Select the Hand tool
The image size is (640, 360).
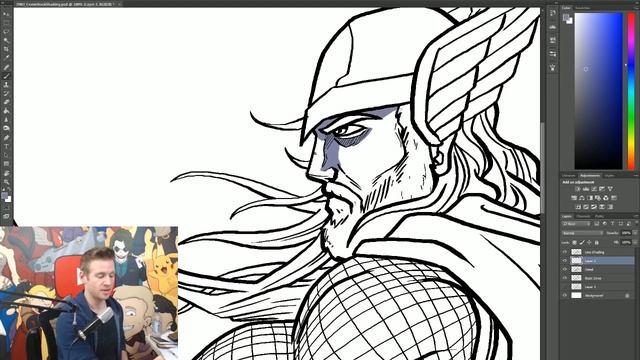coord(7,173)
